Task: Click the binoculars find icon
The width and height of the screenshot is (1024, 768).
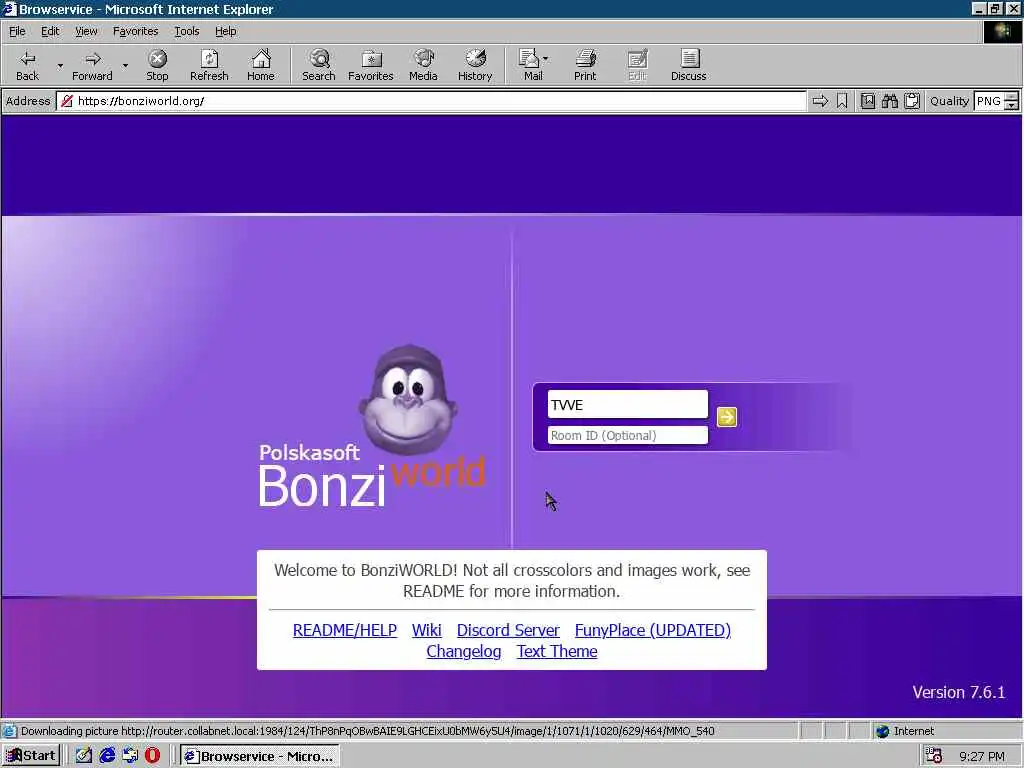Action: [889, 101]
